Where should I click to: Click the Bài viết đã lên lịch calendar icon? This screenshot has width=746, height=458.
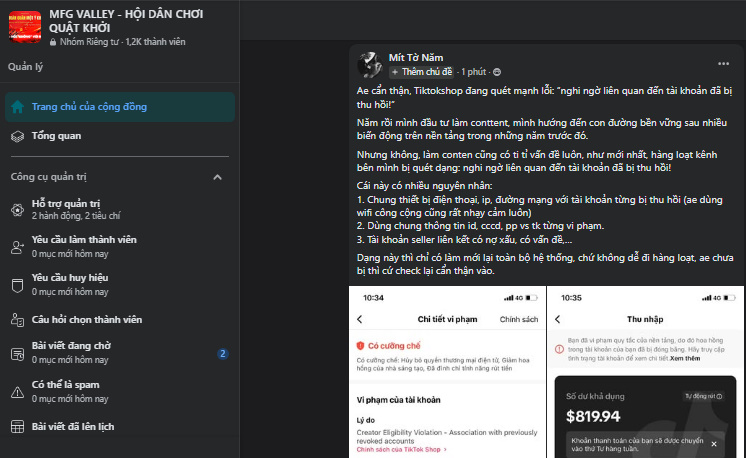17,426
